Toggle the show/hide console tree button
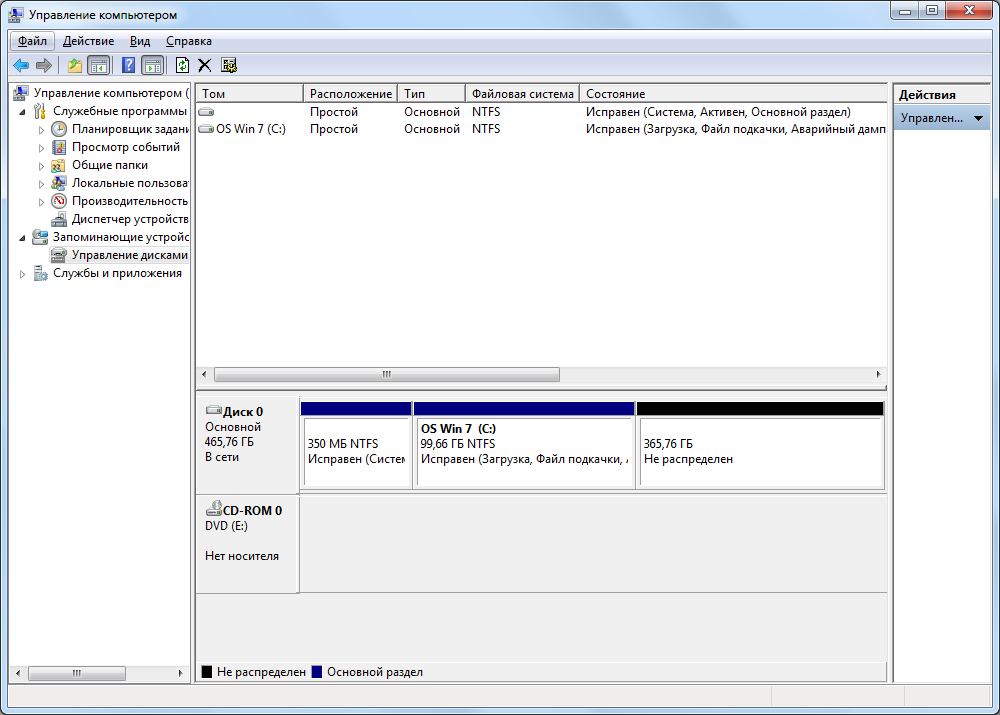The height and width of the screenshot is (715, 1000). [x=98, y=66]
